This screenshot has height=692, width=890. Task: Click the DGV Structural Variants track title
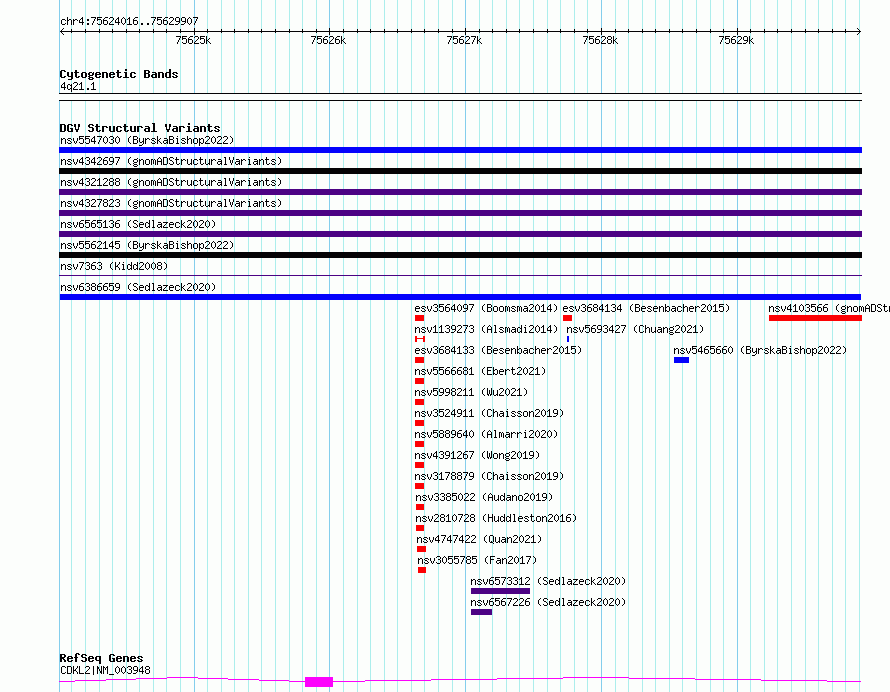tap(140, 128)
